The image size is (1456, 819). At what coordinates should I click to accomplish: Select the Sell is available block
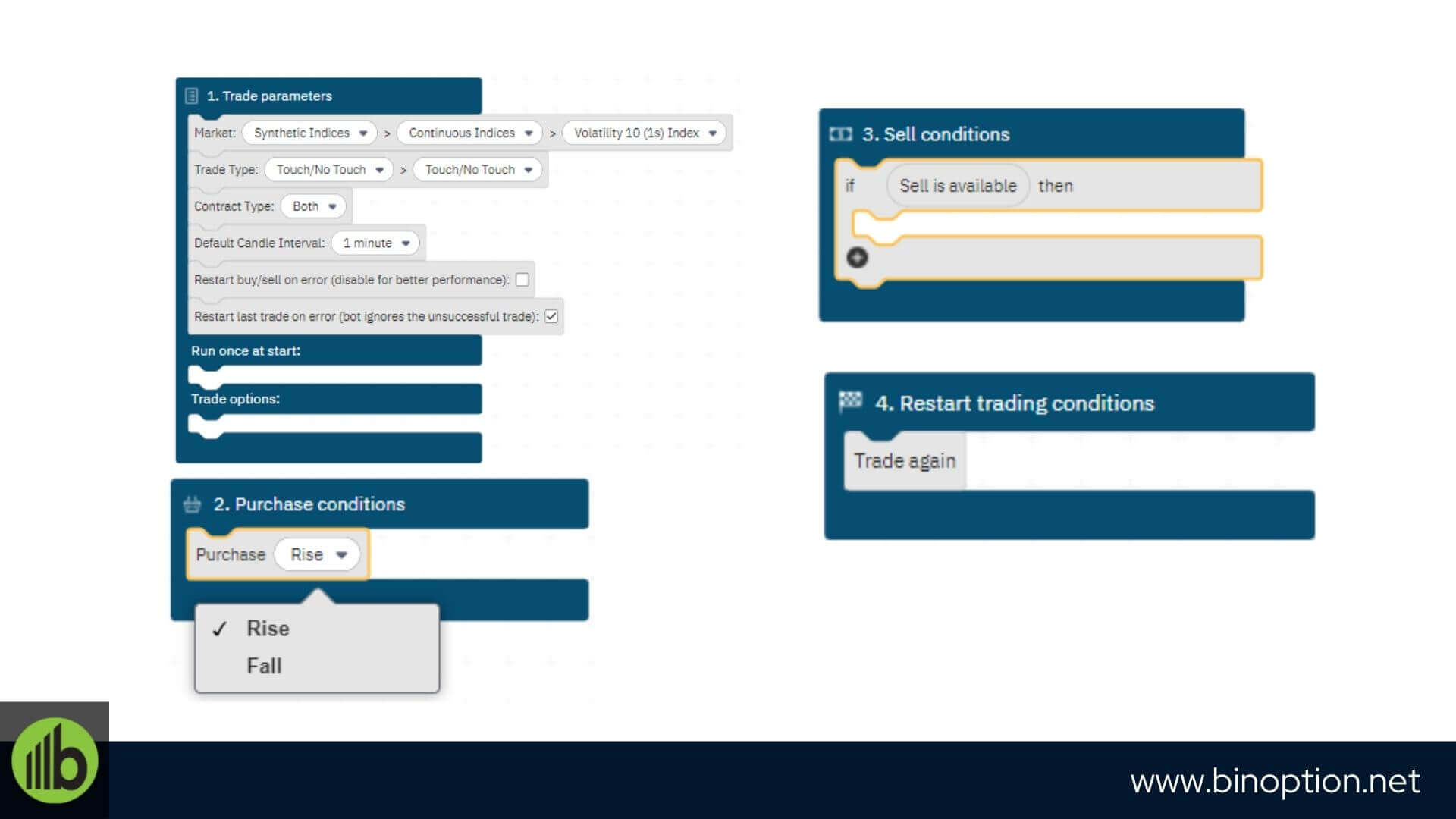click(x=958, y=186)
